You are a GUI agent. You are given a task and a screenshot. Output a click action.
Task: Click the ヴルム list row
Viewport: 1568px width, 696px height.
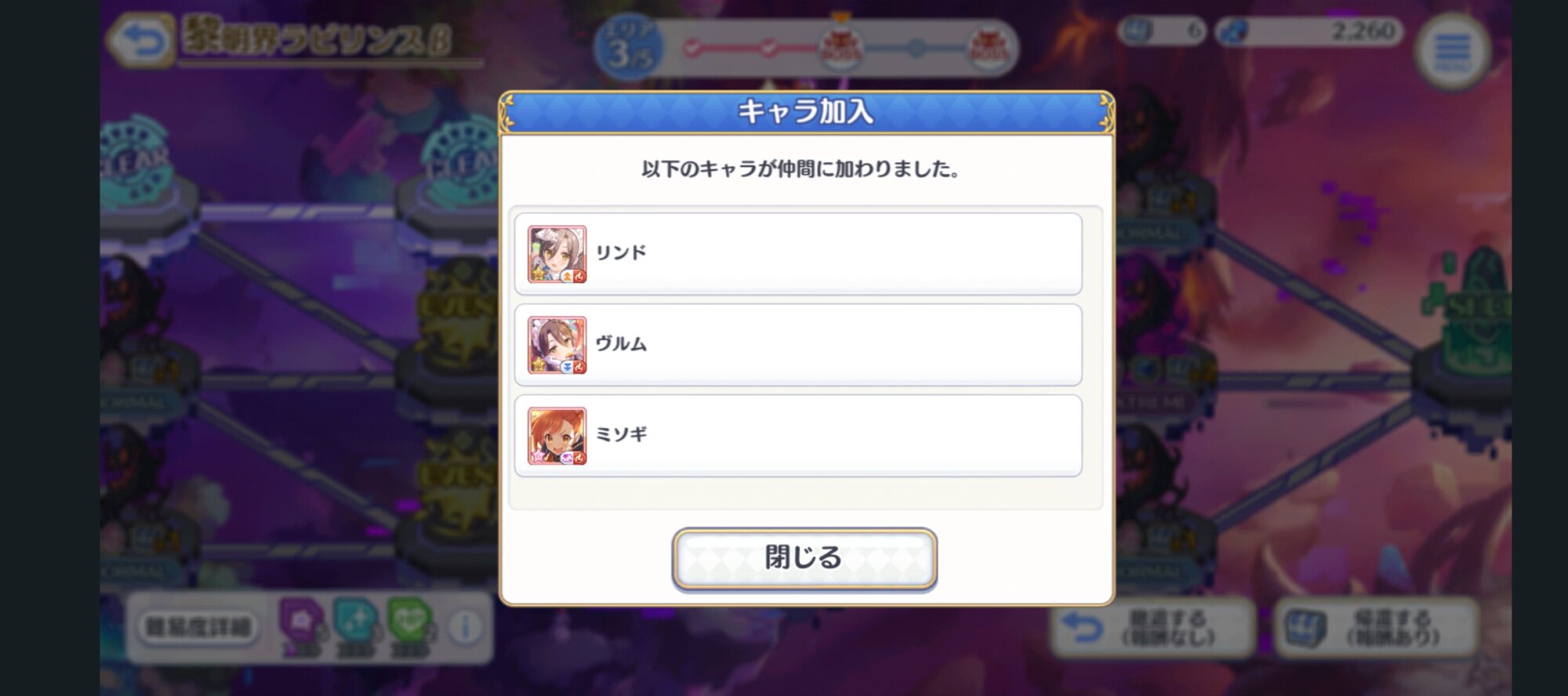(798, 345)
